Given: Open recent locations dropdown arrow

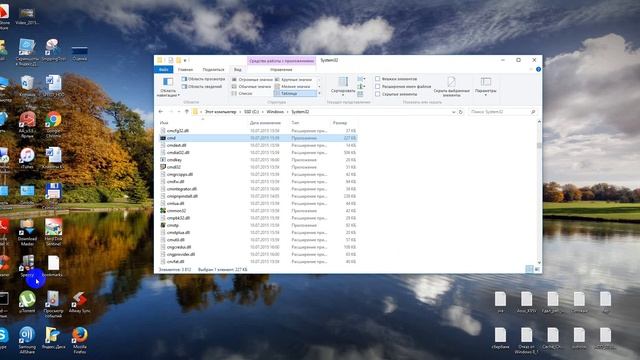Looking at the screenshot, I should 179,111.
